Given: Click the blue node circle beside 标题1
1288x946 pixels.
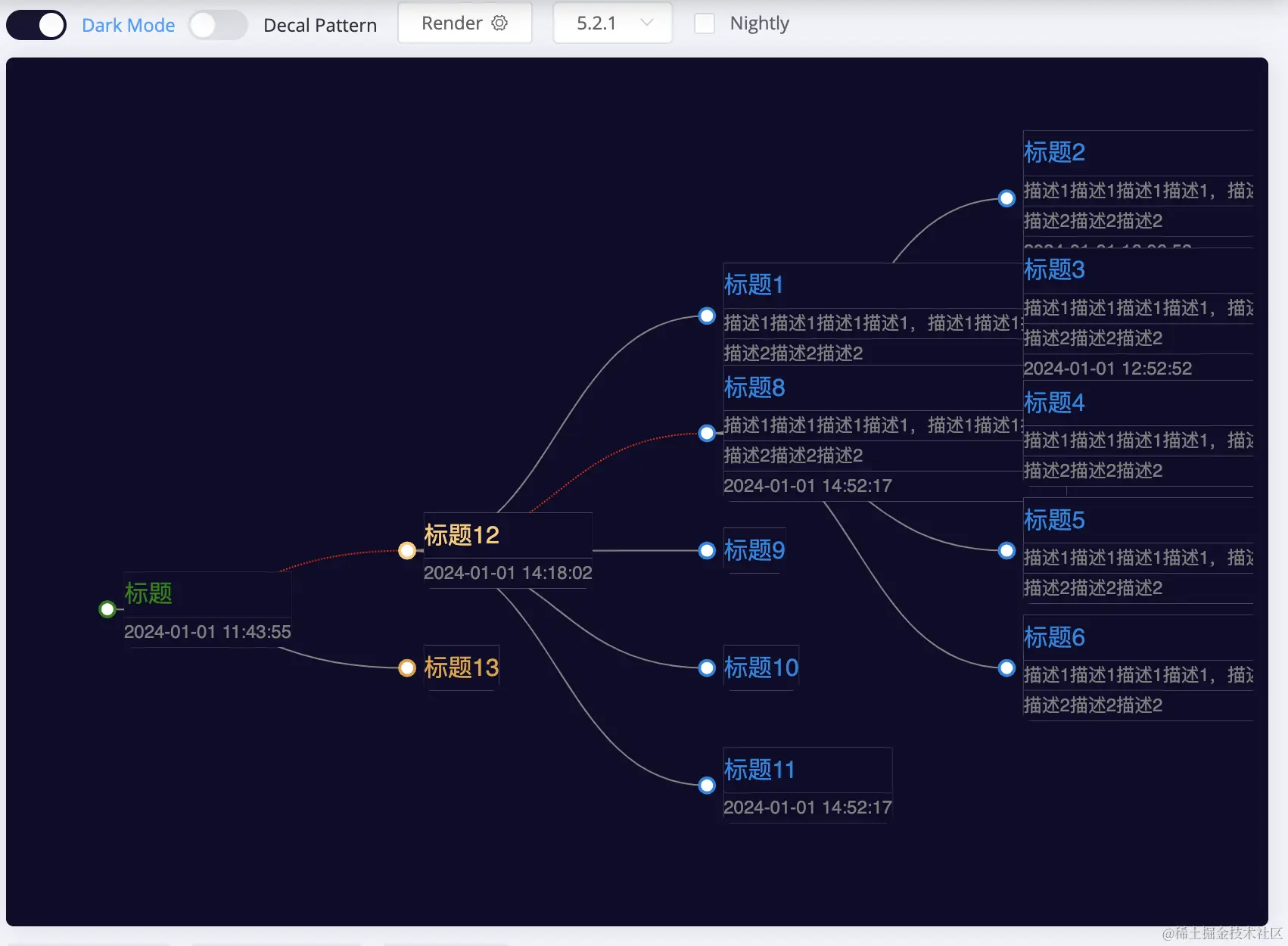Looking at the screenshot, I should click(x=706, y=316).
